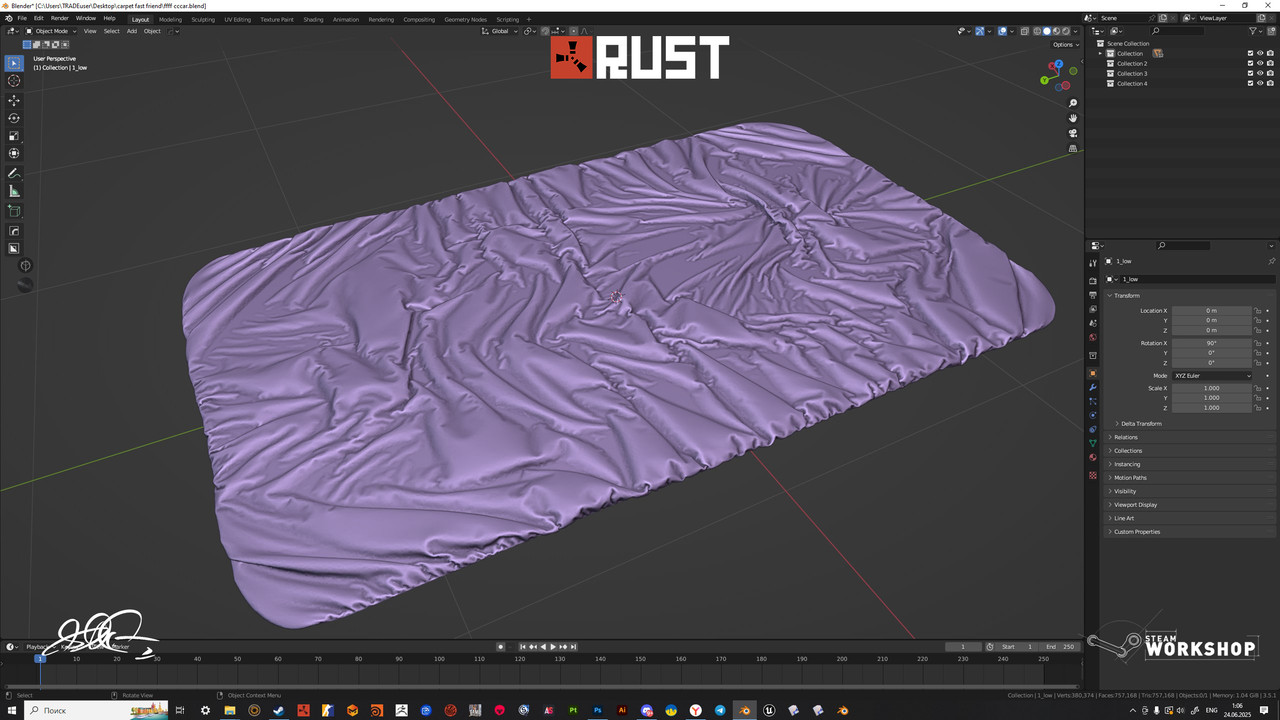Open the Add menu in viewport header
This screenshot has height=720, width=1280.
[131, 31]
